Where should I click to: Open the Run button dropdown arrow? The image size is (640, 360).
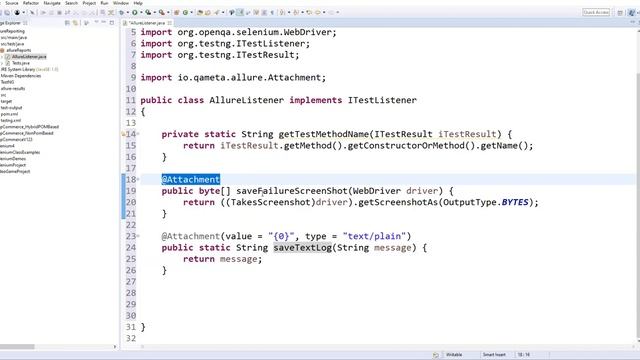[x=141, y=12]
